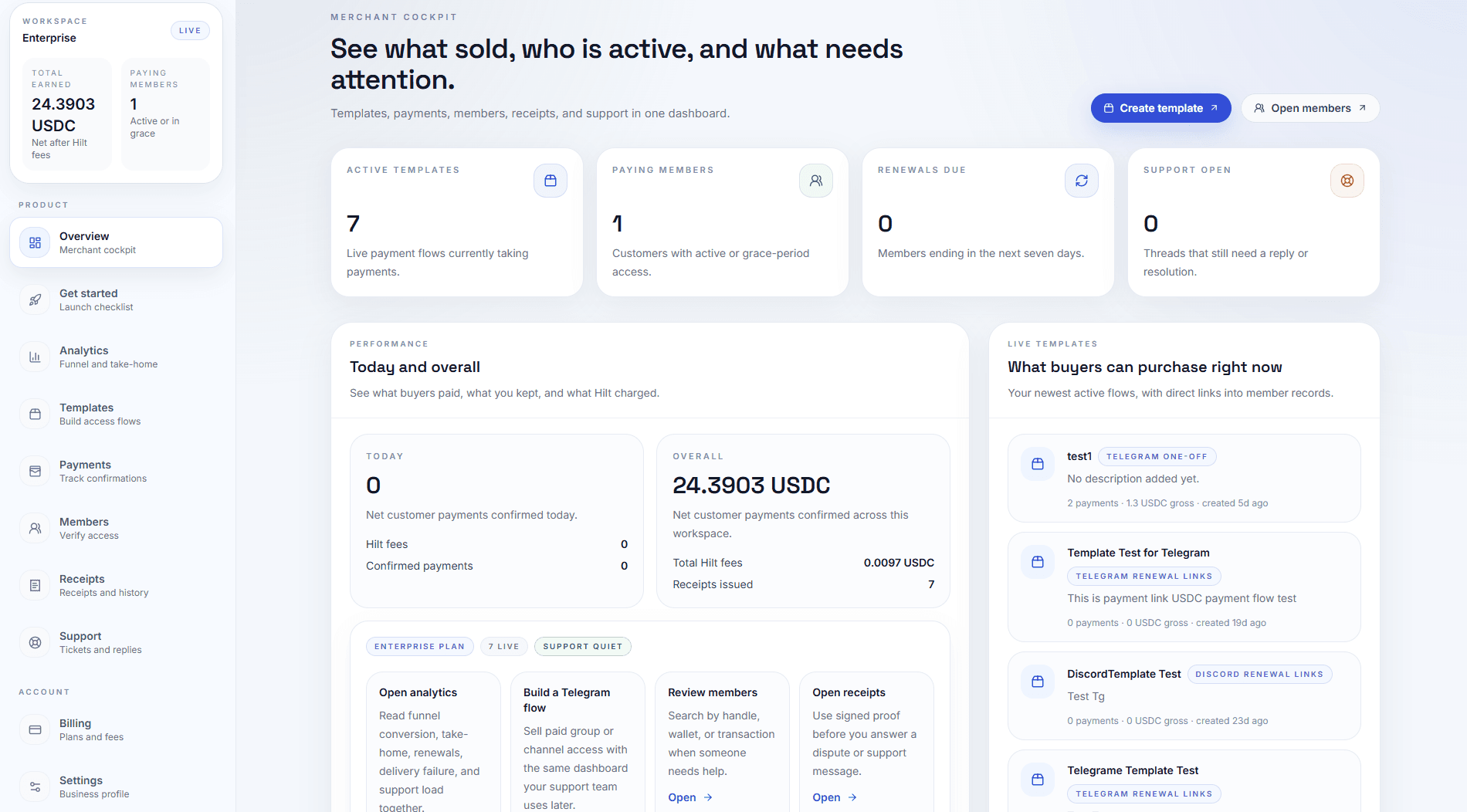Click the LIVE workspace badge
This screenshot has width=1467, height=812.
(190, 31)
